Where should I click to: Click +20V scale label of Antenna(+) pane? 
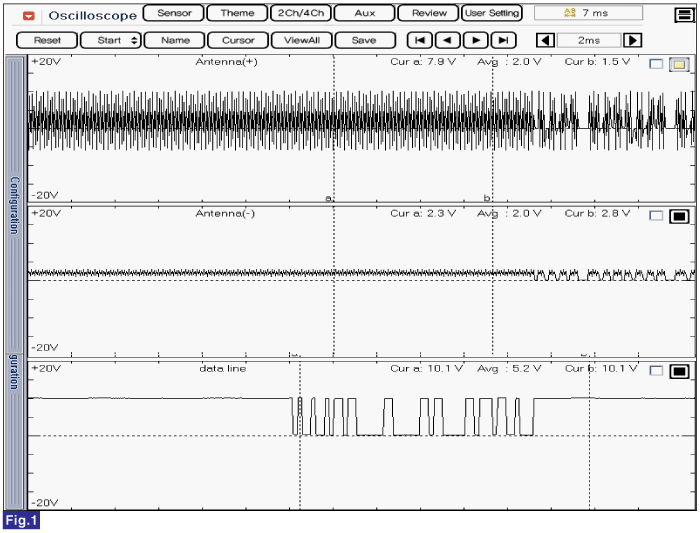coord(46,62)
